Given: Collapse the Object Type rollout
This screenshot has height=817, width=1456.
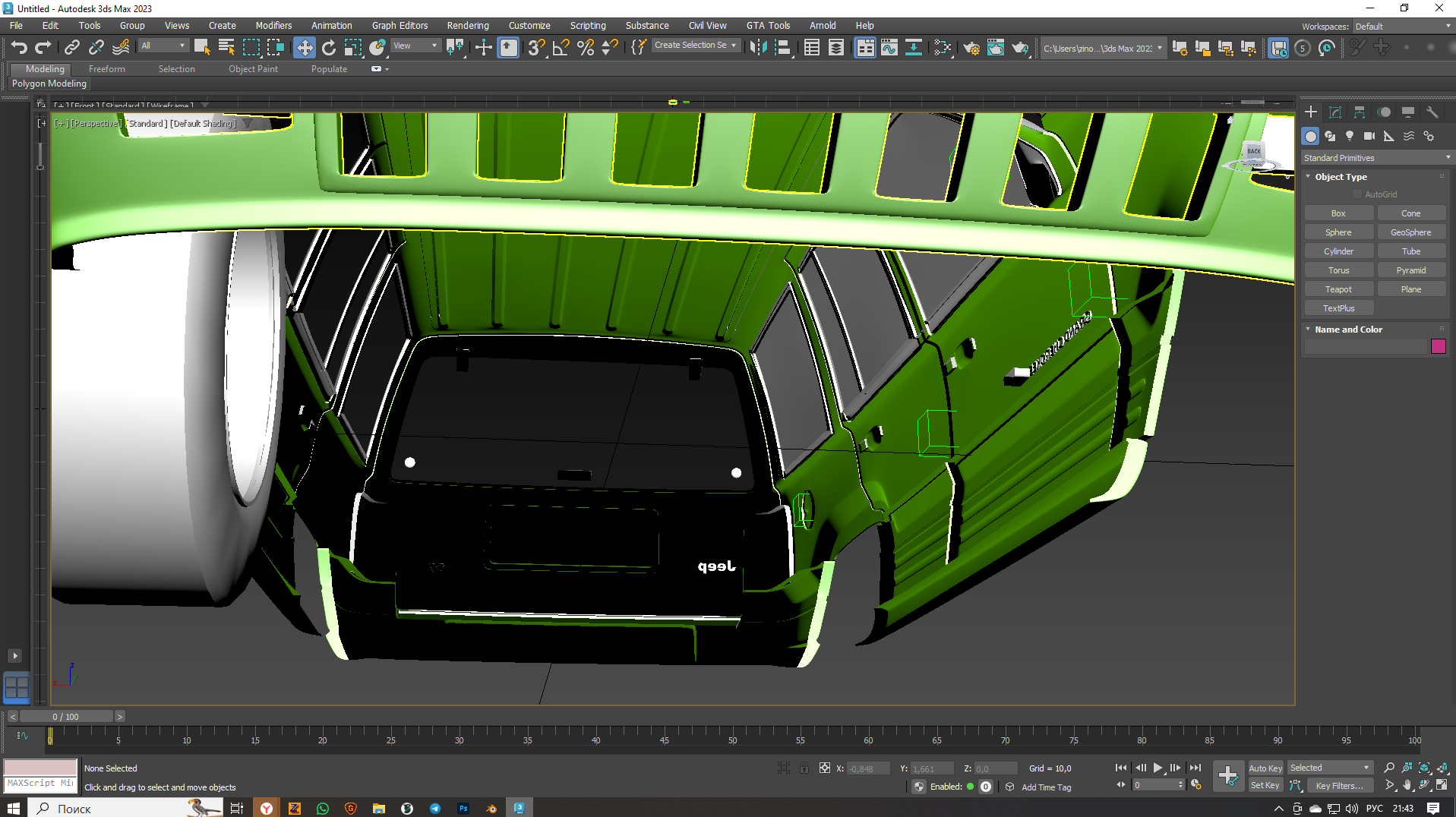Looking at the screenshot, I should click(x=1341, y=177).
